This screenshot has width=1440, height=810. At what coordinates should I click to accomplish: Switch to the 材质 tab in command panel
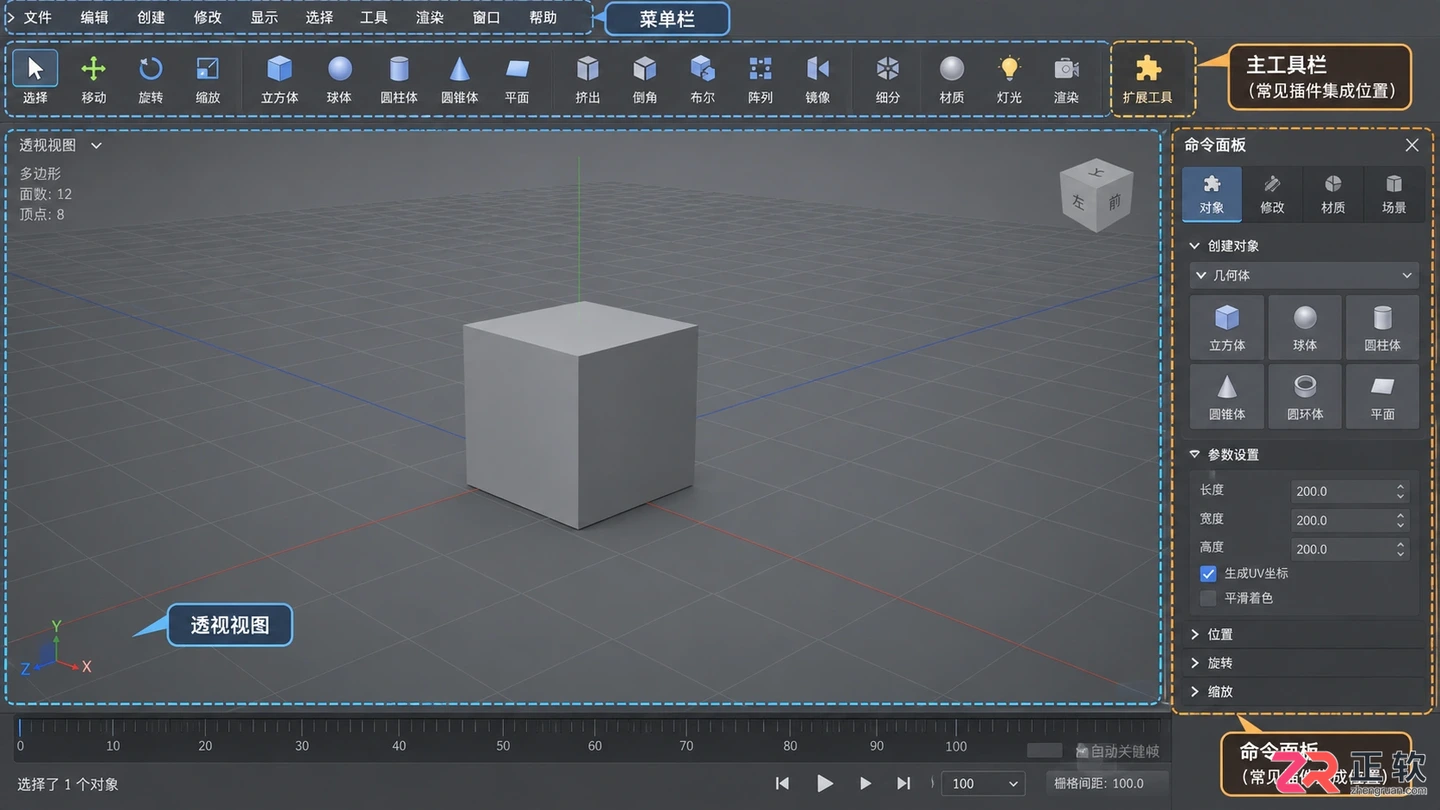pyautogui.click(x=1333, y=194)
